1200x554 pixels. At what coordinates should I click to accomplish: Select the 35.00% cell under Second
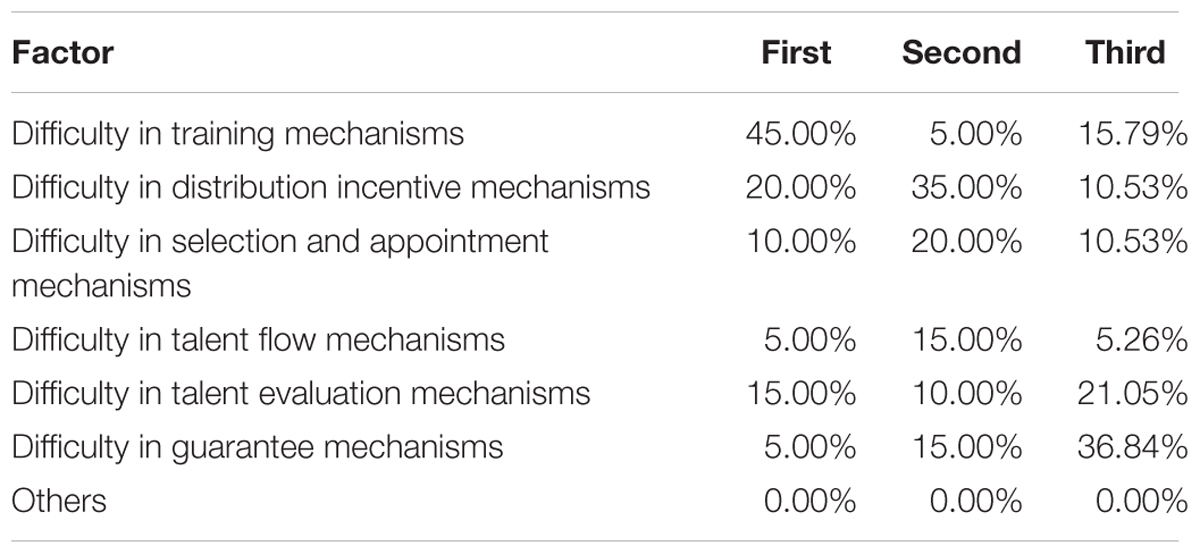coord(966,187)
